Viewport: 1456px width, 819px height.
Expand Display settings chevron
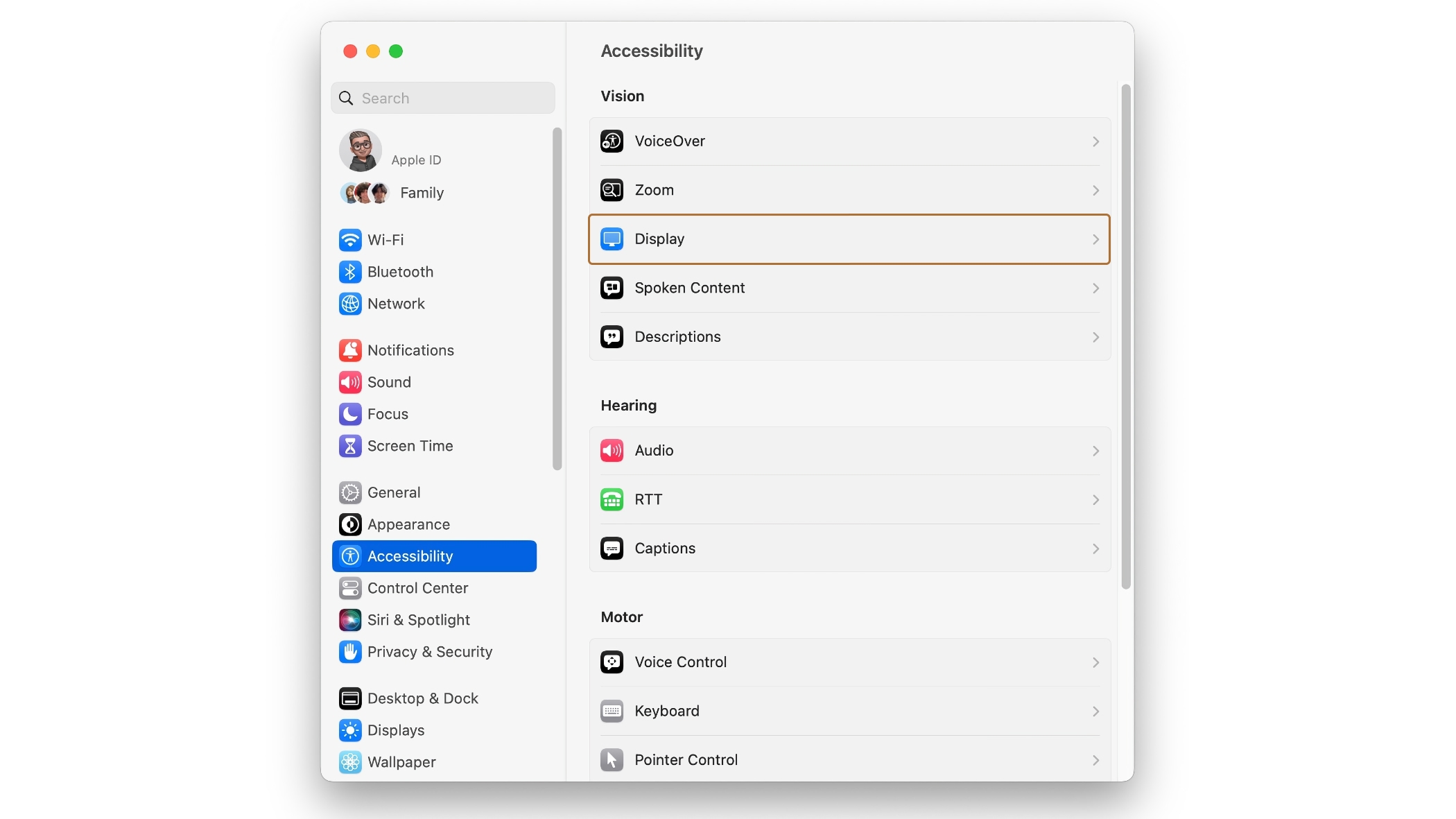[x=1095, y=239]
